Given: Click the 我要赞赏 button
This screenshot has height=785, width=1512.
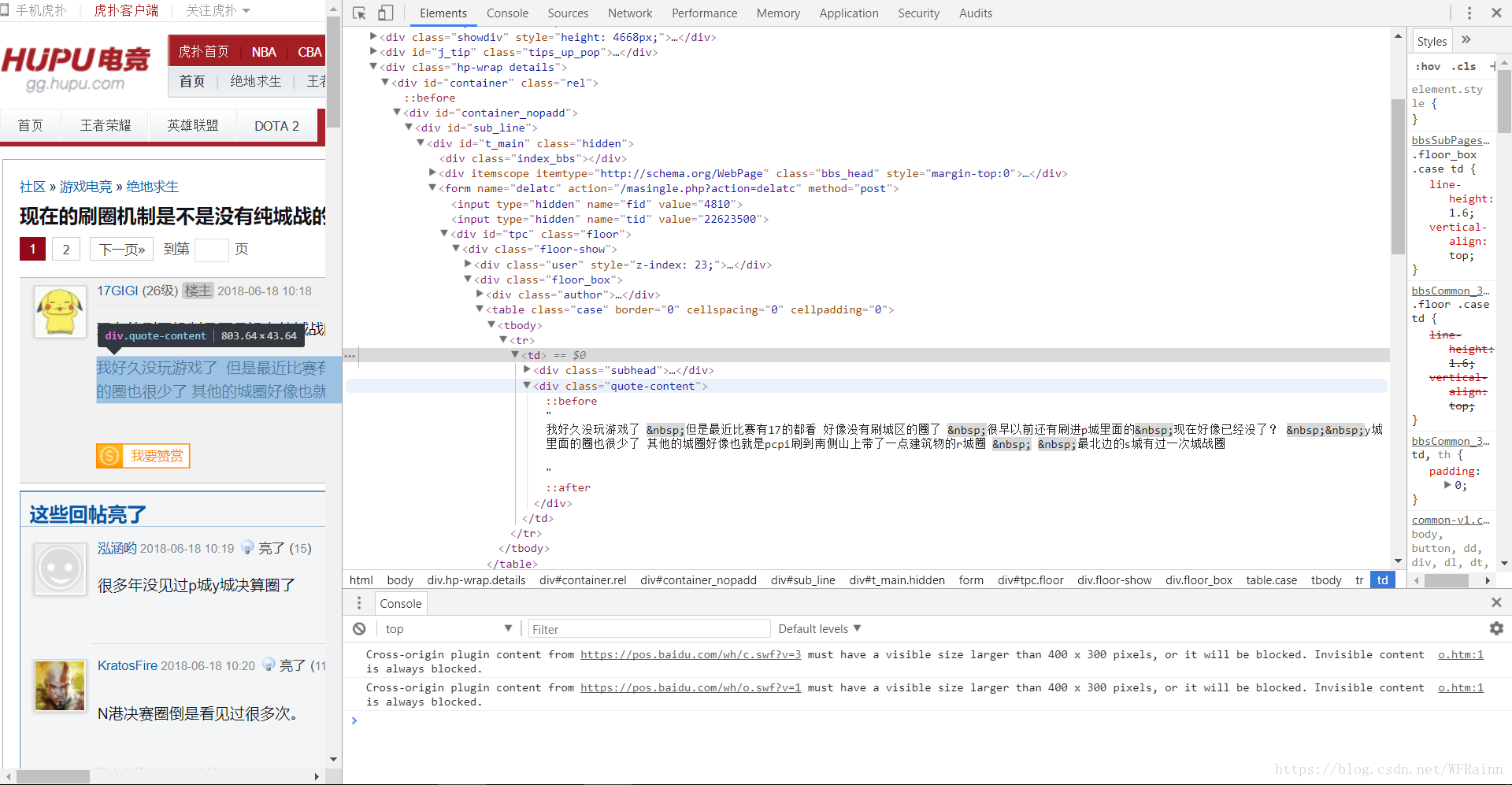Looking at the screenshot, I should click(143, 456).
